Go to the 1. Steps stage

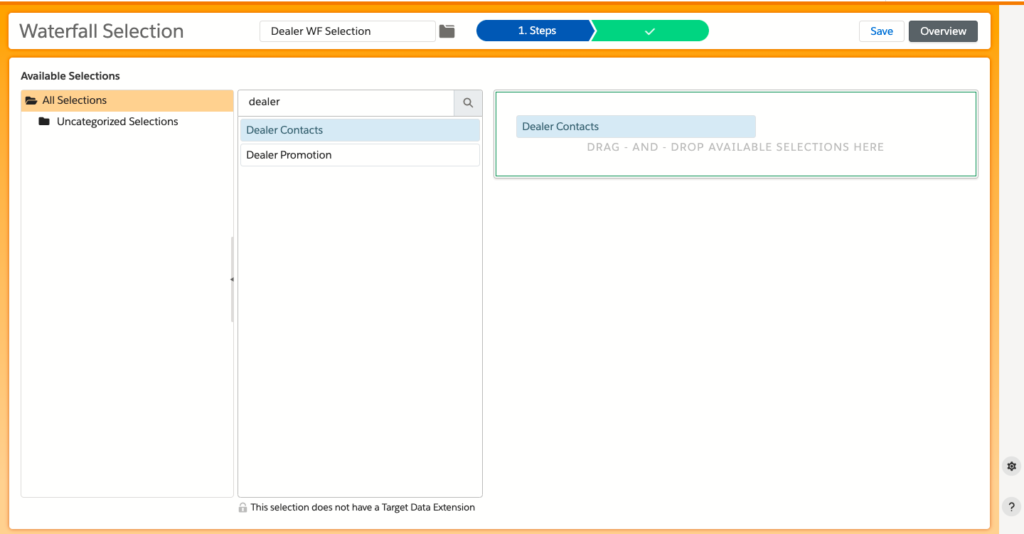click(536, 31)
